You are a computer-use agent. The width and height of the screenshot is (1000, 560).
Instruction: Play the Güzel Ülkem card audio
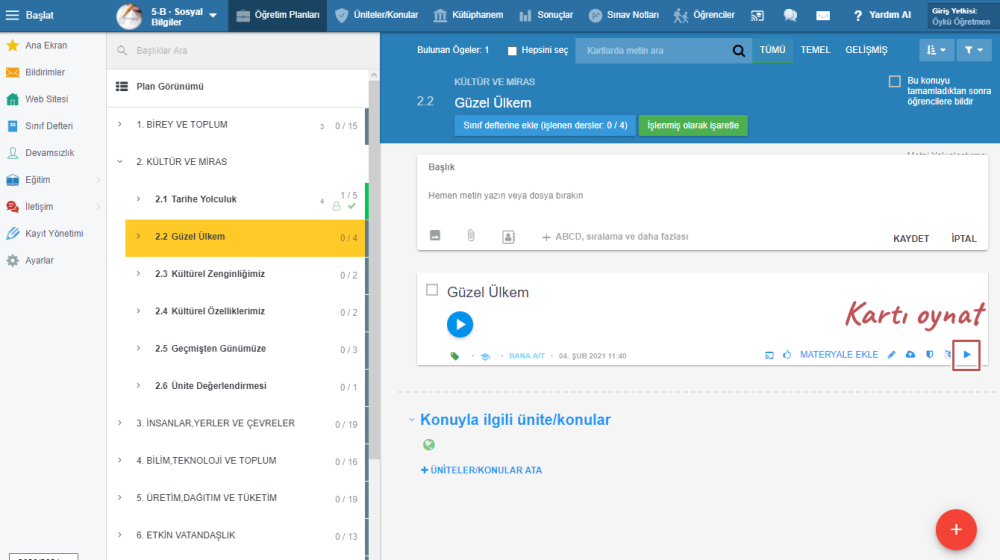pyautogui.click(x=460, y=324)
